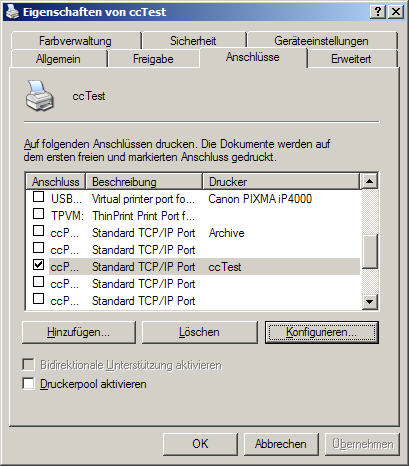
Task: Enable the Druckerpool aktivieren checkbox
Action: [x=28, y=383]
